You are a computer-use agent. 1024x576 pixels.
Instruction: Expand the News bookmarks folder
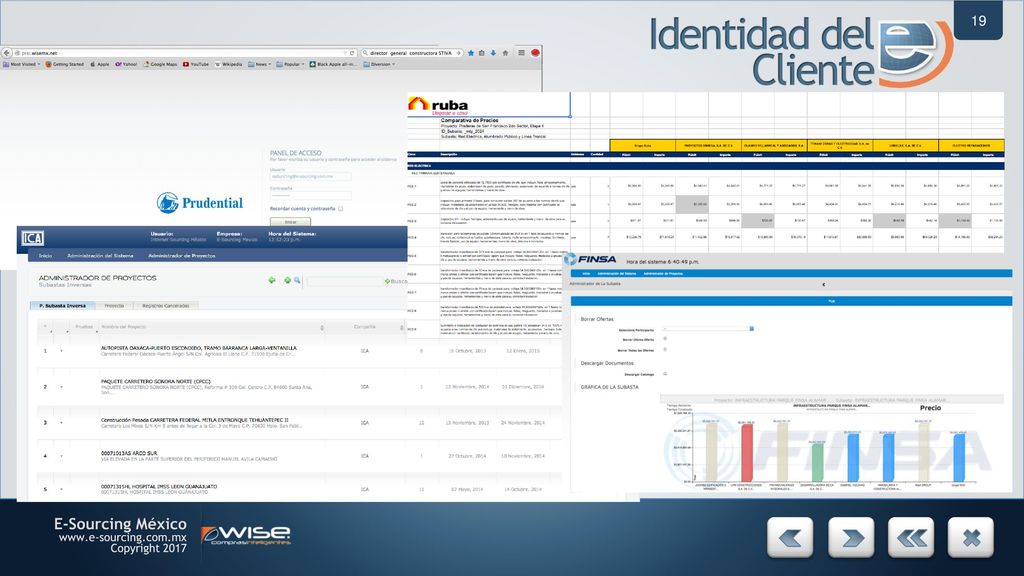[260, 64]
